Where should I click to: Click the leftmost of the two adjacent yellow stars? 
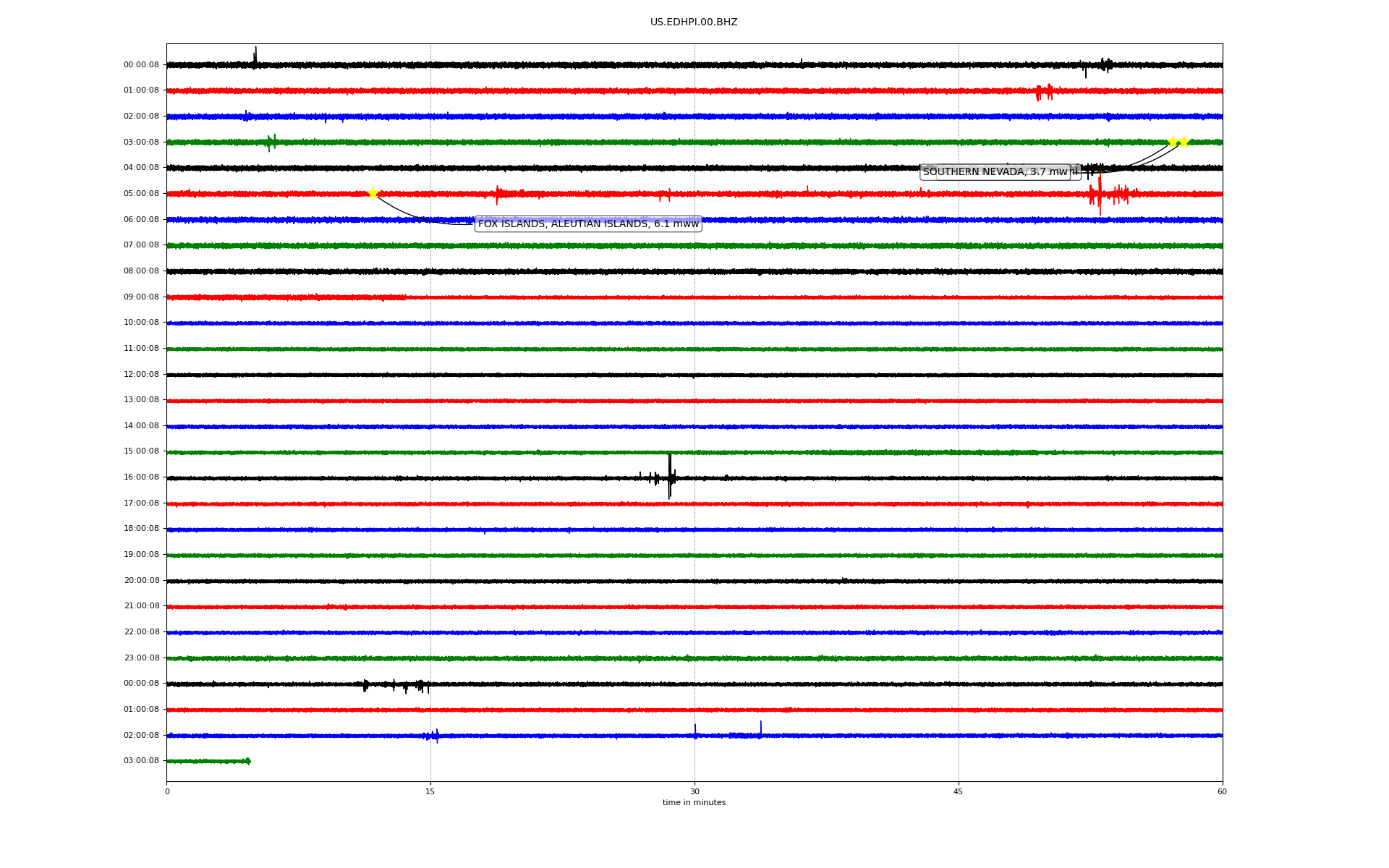(x=1173, y=142)
